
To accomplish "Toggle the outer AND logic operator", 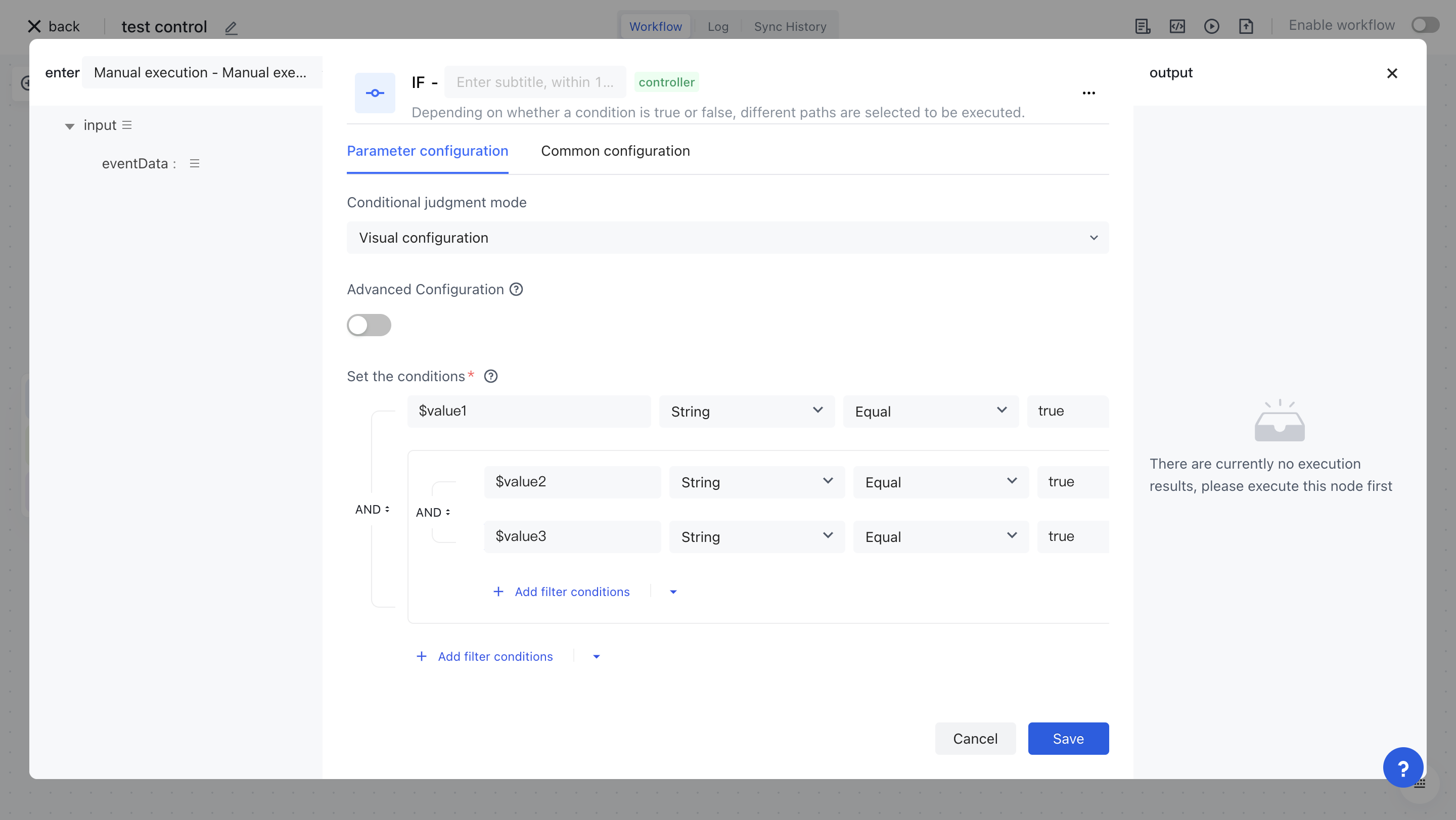I will (x=372, y=509).
